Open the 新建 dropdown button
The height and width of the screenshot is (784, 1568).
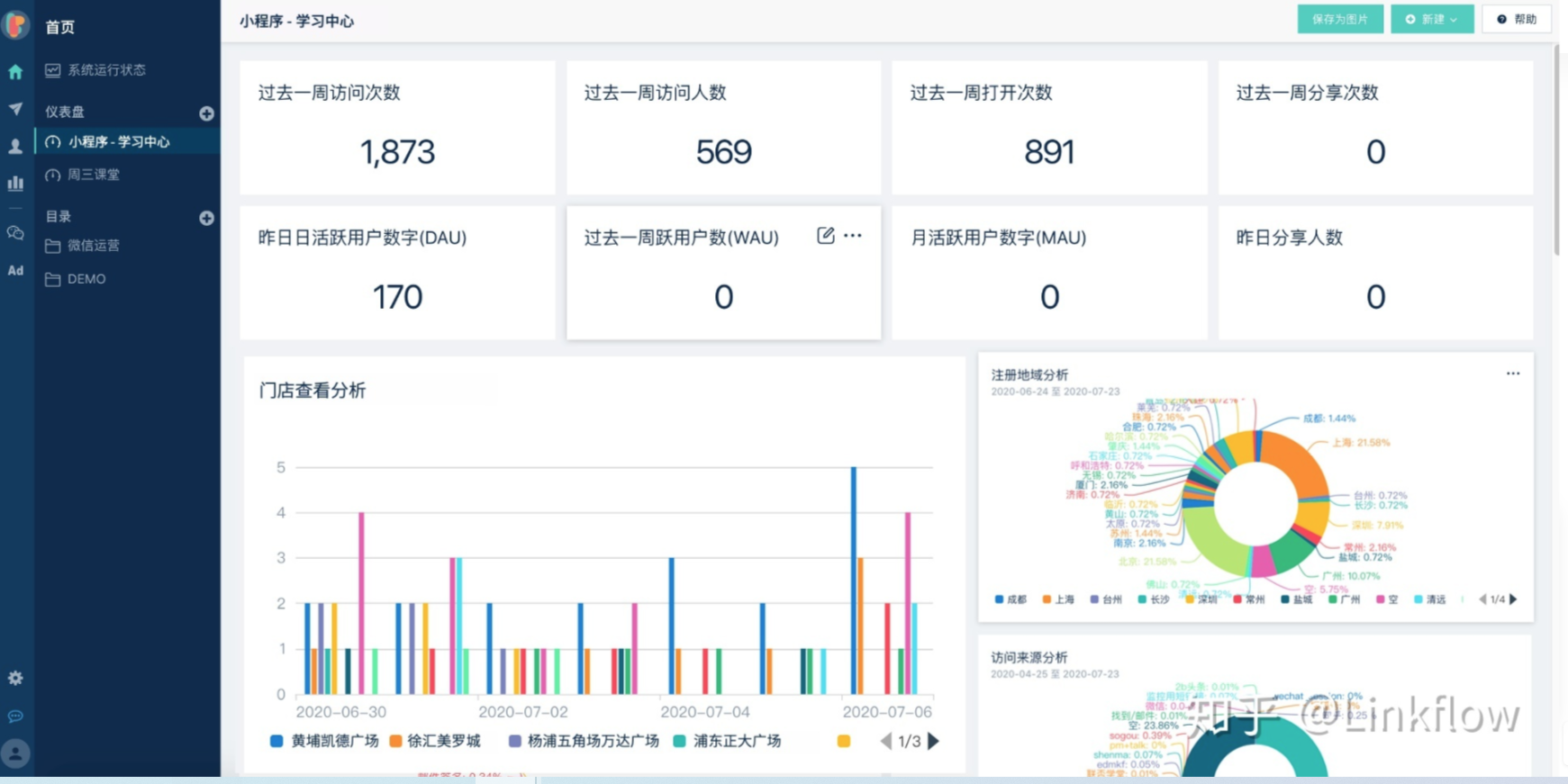[x=1432, y=19]
